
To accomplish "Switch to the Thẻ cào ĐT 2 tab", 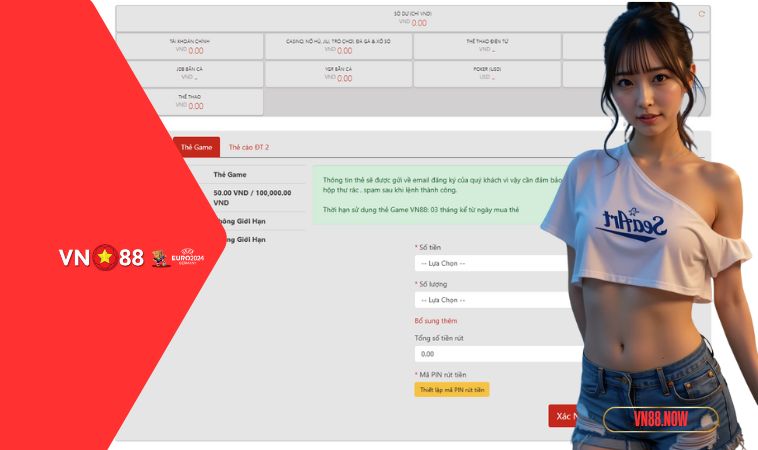I will [248, 147].
